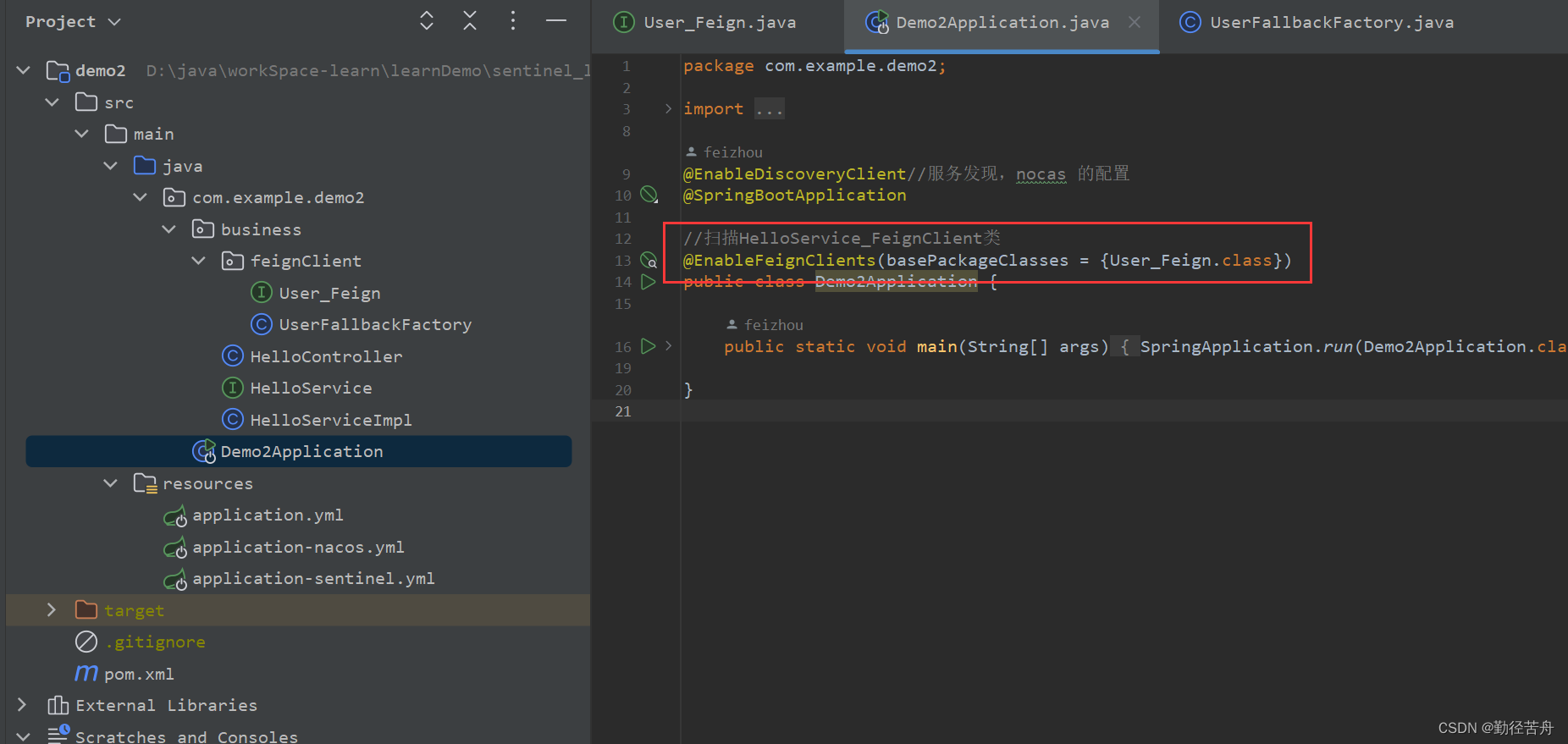
Task: Expand the target folder node
Action: coord(52,610)
